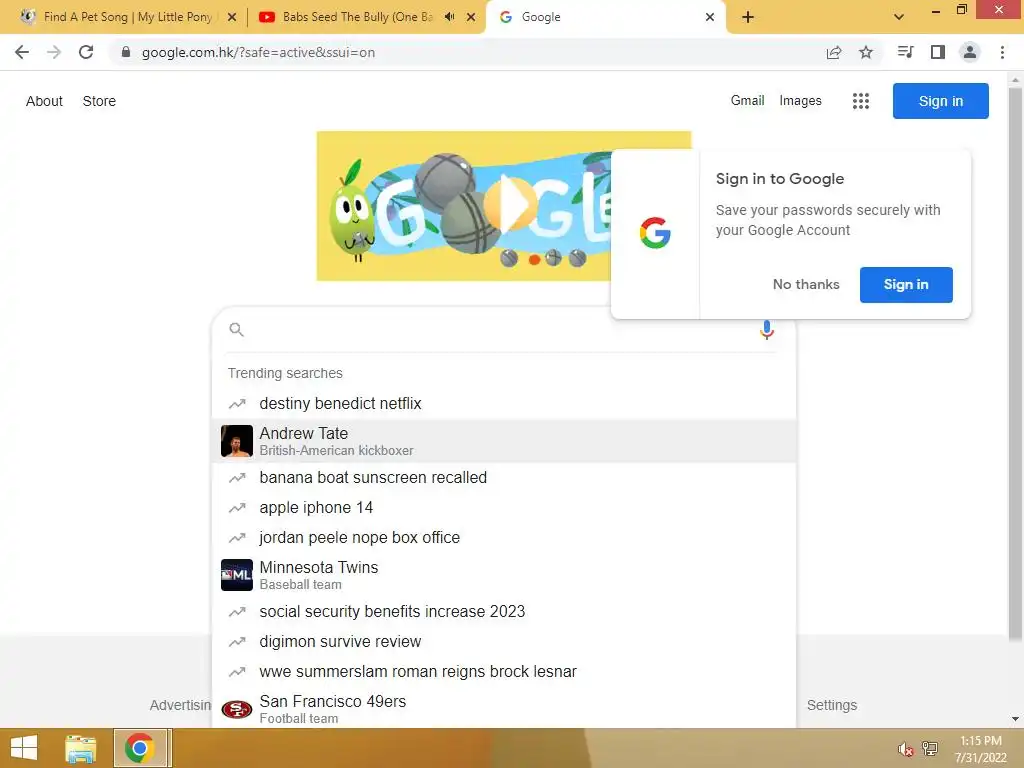Close the Google tab
Screen dimensions: 1024x768
pyautogui.click(x=710, y=17)
